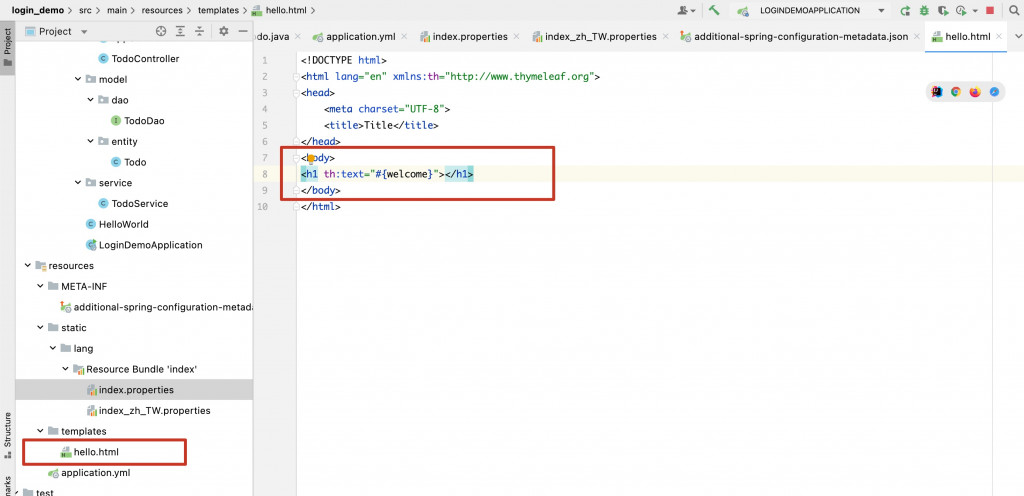Screen dimensions: 1024x496
Task: Hide the Project tool window
Action: click(x=242, y=31)
